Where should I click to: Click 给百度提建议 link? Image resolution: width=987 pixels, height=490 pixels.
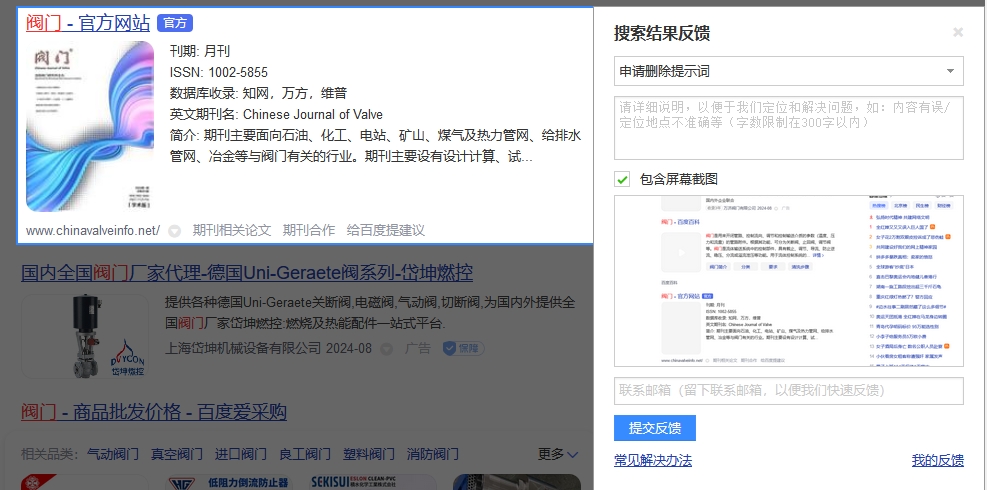click(x=385, y=231)
